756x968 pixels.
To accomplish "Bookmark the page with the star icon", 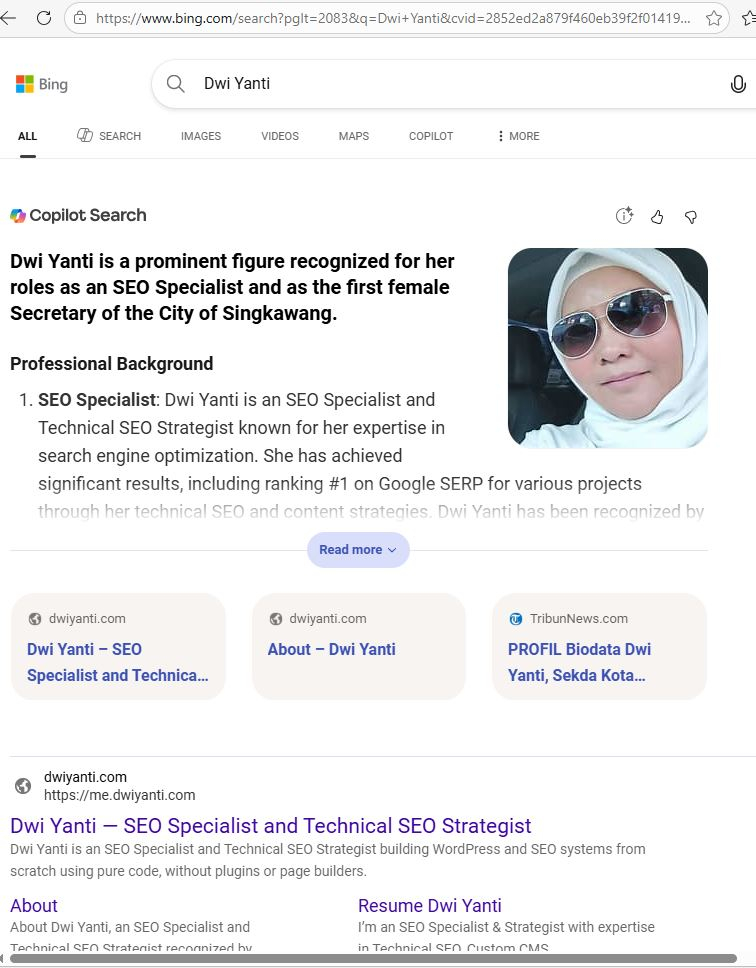I will 714,18.
